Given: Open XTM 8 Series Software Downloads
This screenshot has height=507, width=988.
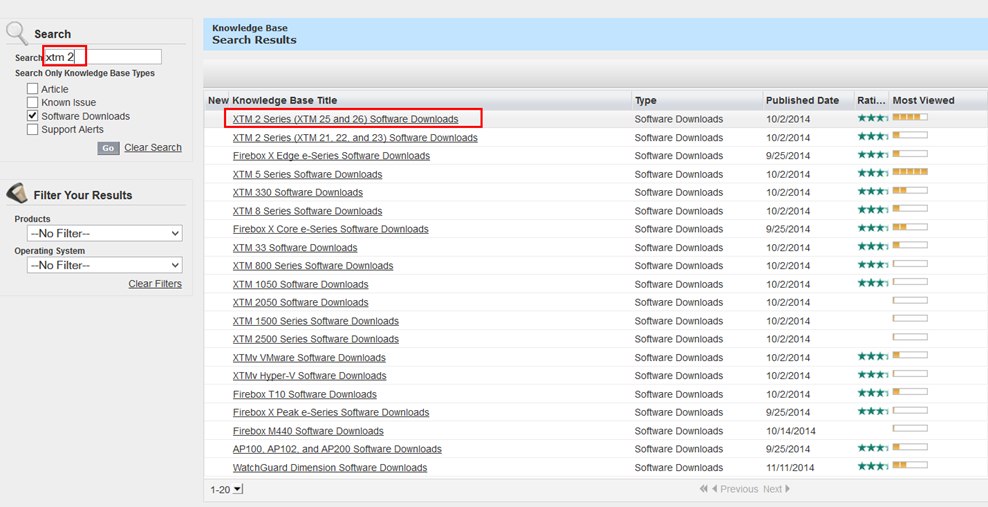Looking at the screenshot, I should (307, 211).
